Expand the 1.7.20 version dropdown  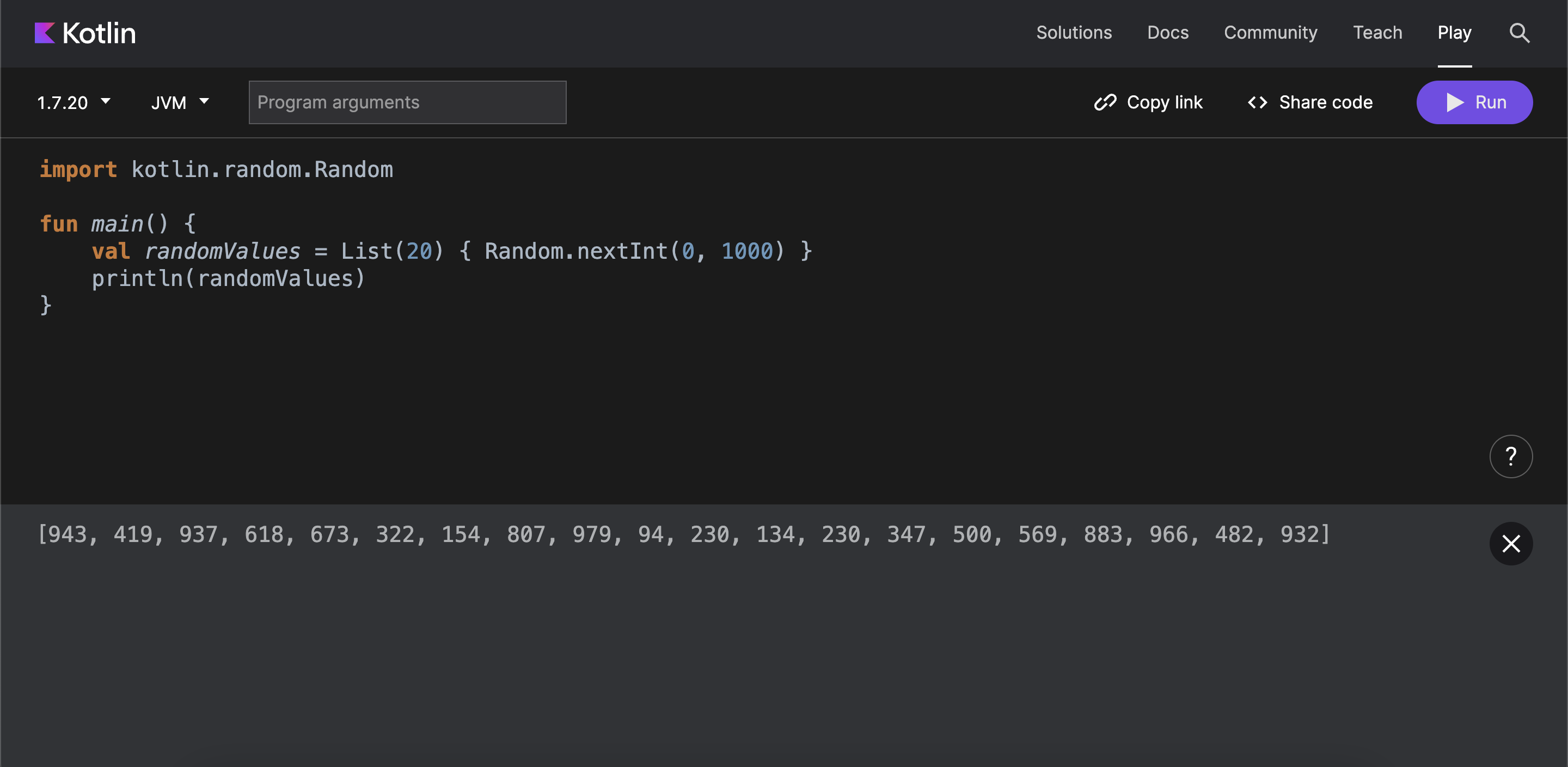73,102
